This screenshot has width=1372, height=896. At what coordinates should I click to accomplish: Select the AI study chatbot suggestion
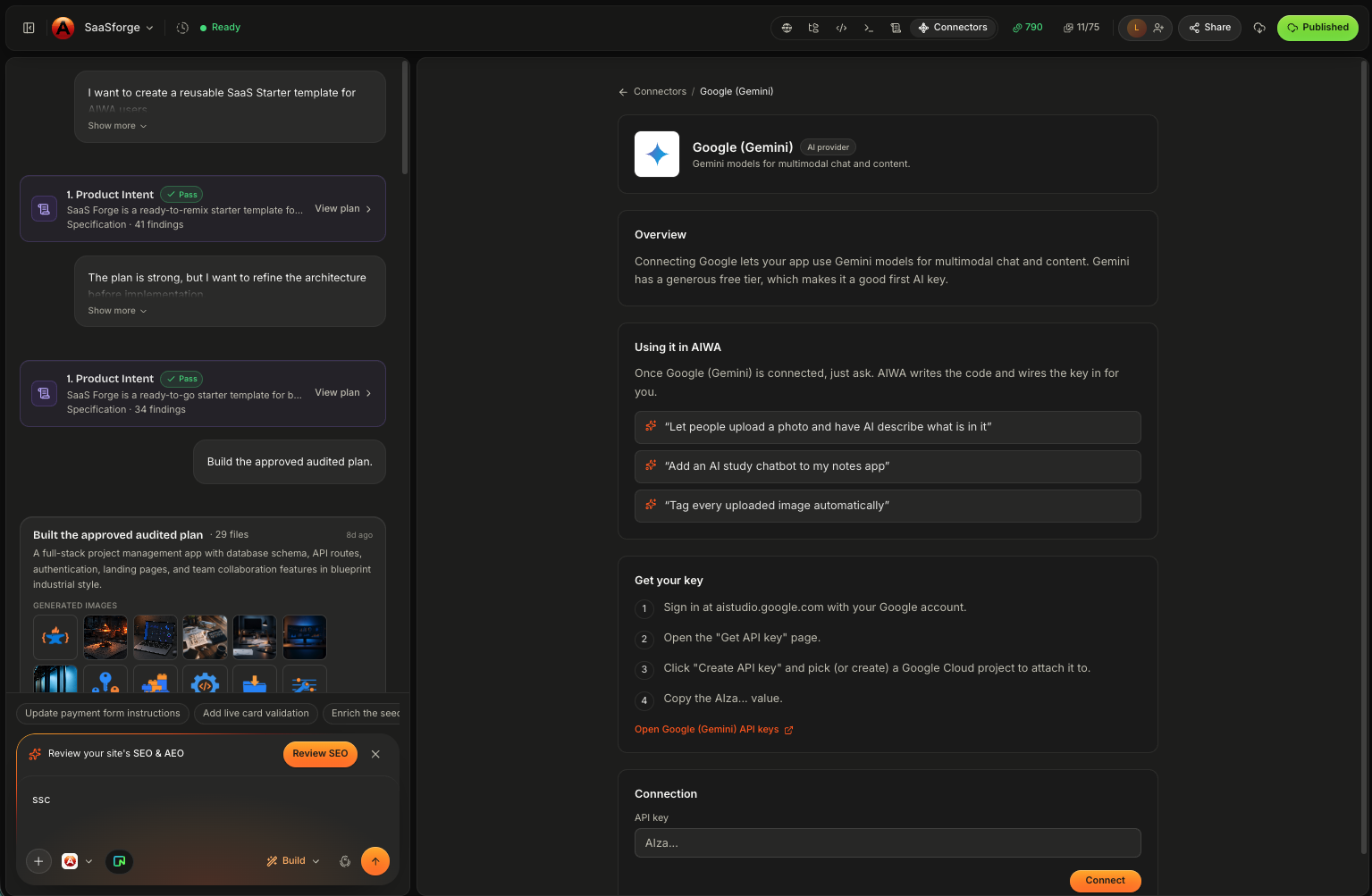click(888, 466)
